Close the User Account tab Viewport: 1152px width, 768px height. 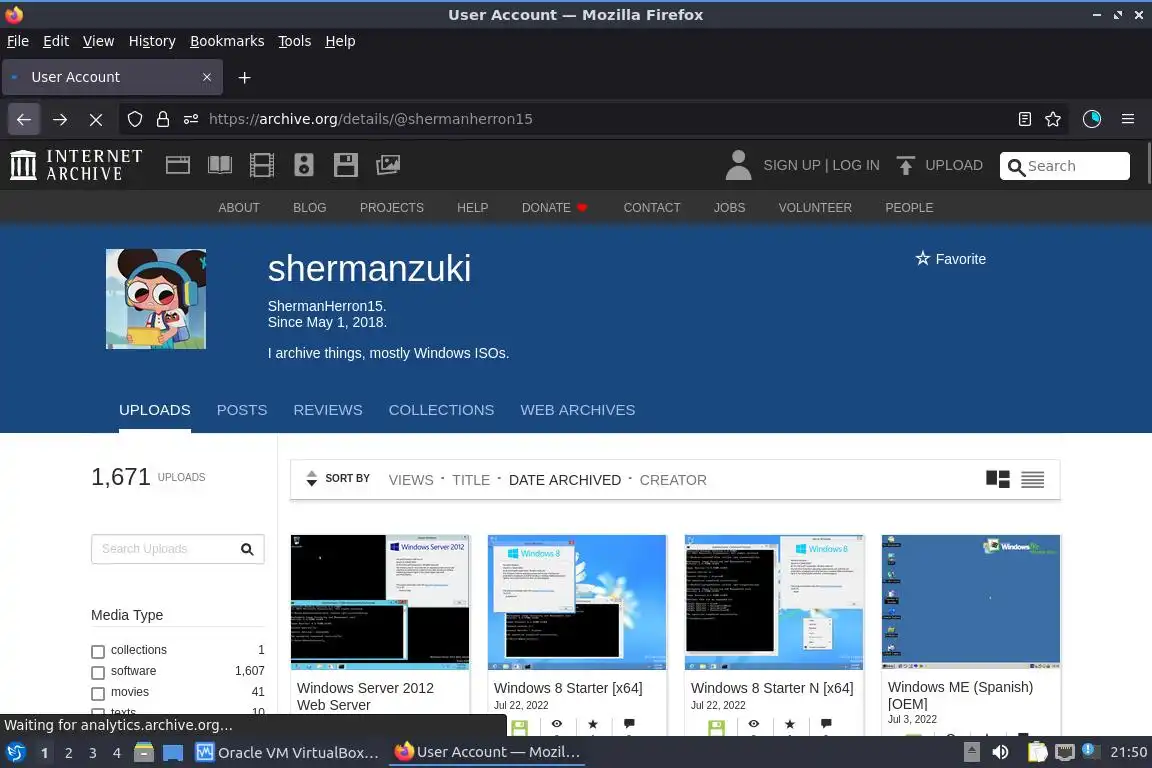point(206,77)
